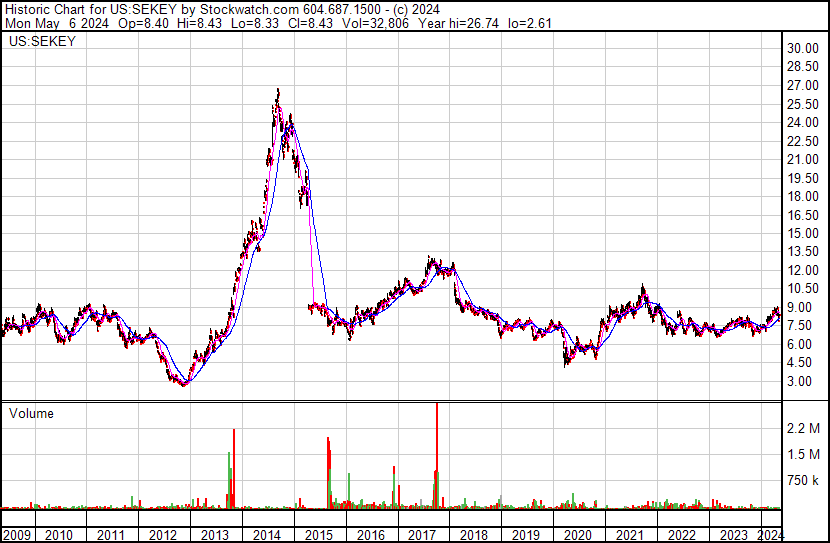This screenshot has width=830, height=543.
Task: Click the 30.00 price axis label
Action: [803, 48]
